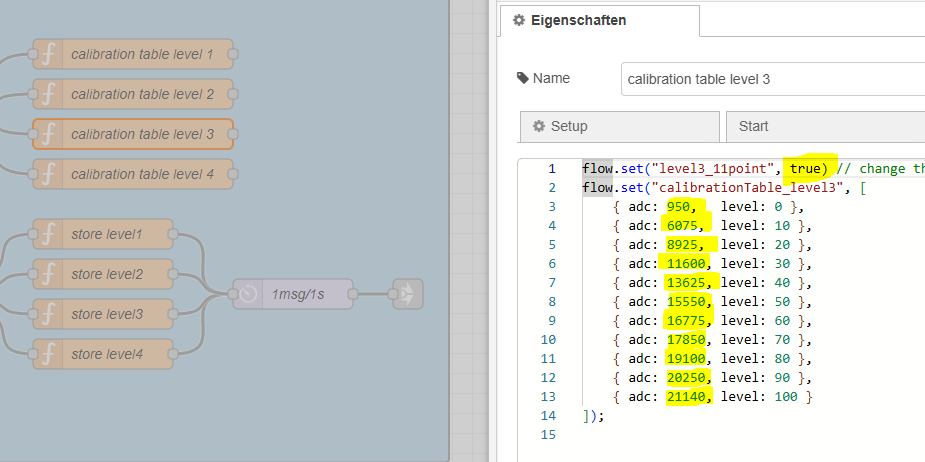Screen dimensions: 925x462
Task: Click adc value 13625 in code
Action: coord(685,283)
